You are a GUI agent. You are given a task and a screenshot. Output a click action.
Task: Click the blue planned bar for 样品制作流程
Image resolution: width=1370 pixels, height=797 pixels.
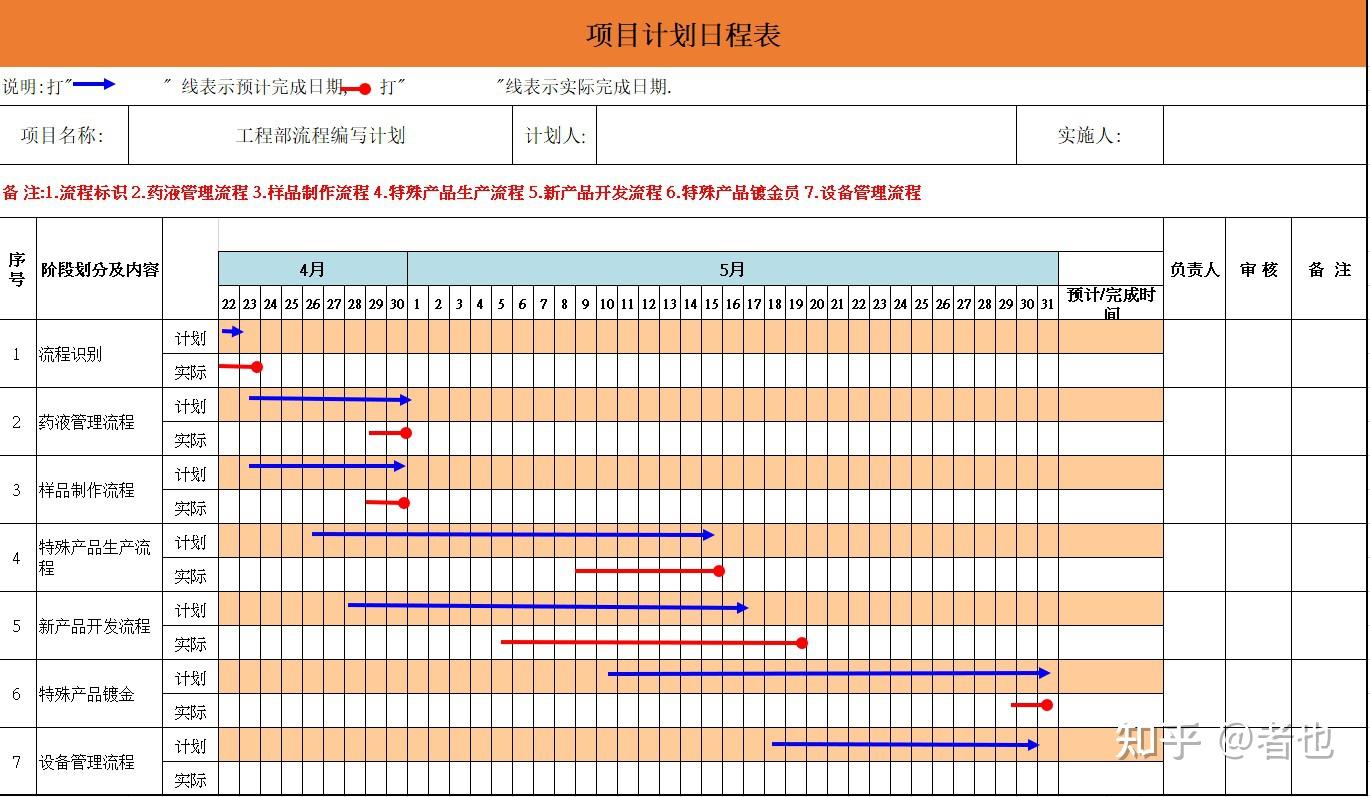click(327, 466)
